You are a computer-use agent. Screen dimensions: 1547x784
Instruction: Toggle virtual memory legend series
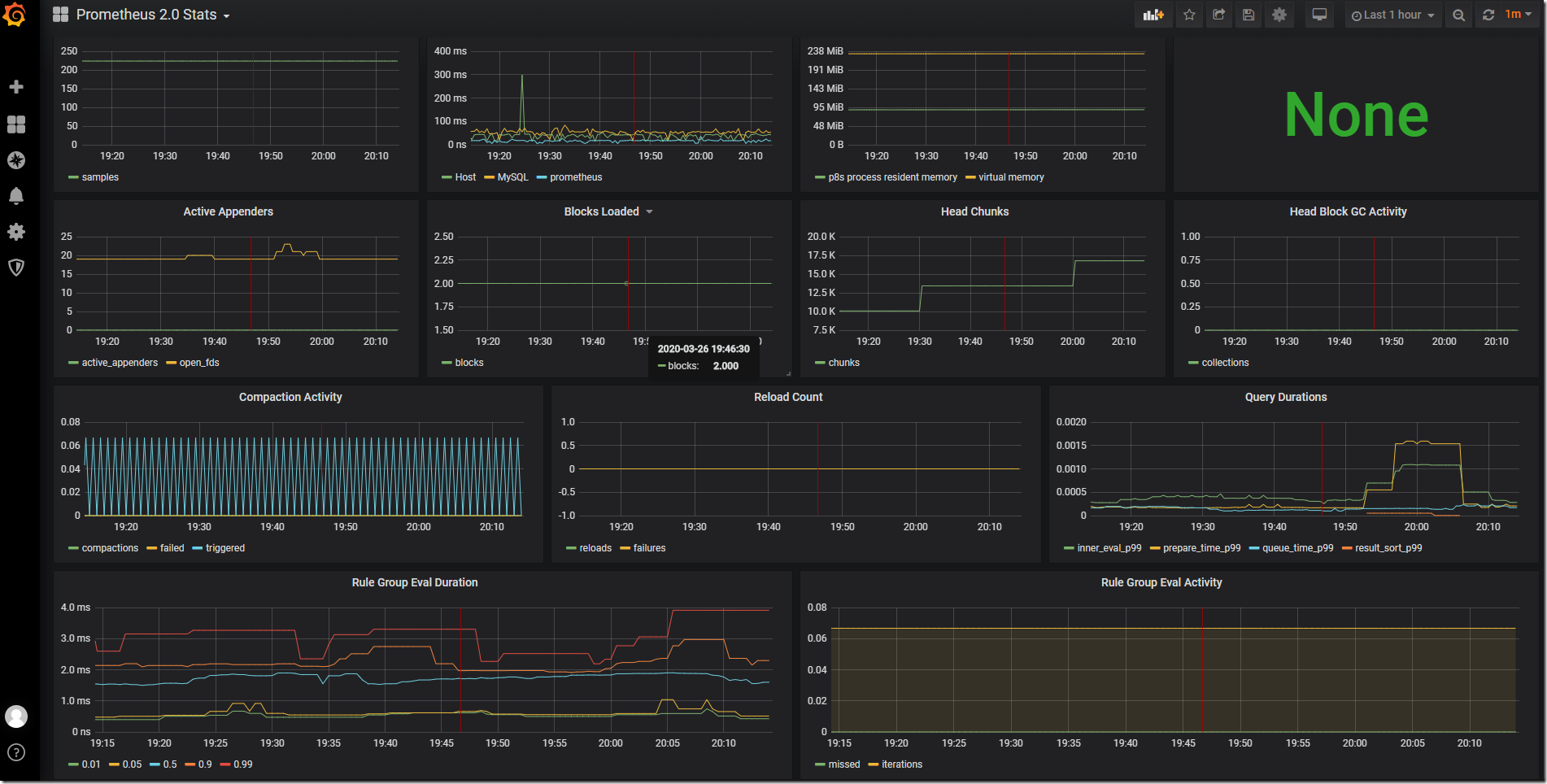(1011, 177)
